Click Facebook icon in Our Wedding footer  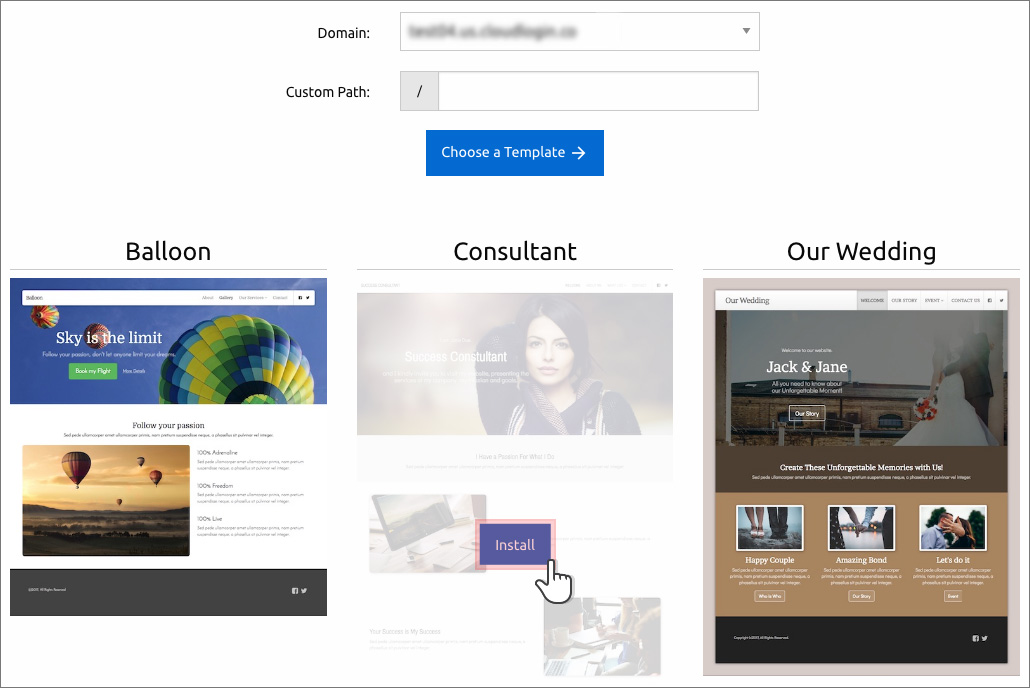click(976, 638)
